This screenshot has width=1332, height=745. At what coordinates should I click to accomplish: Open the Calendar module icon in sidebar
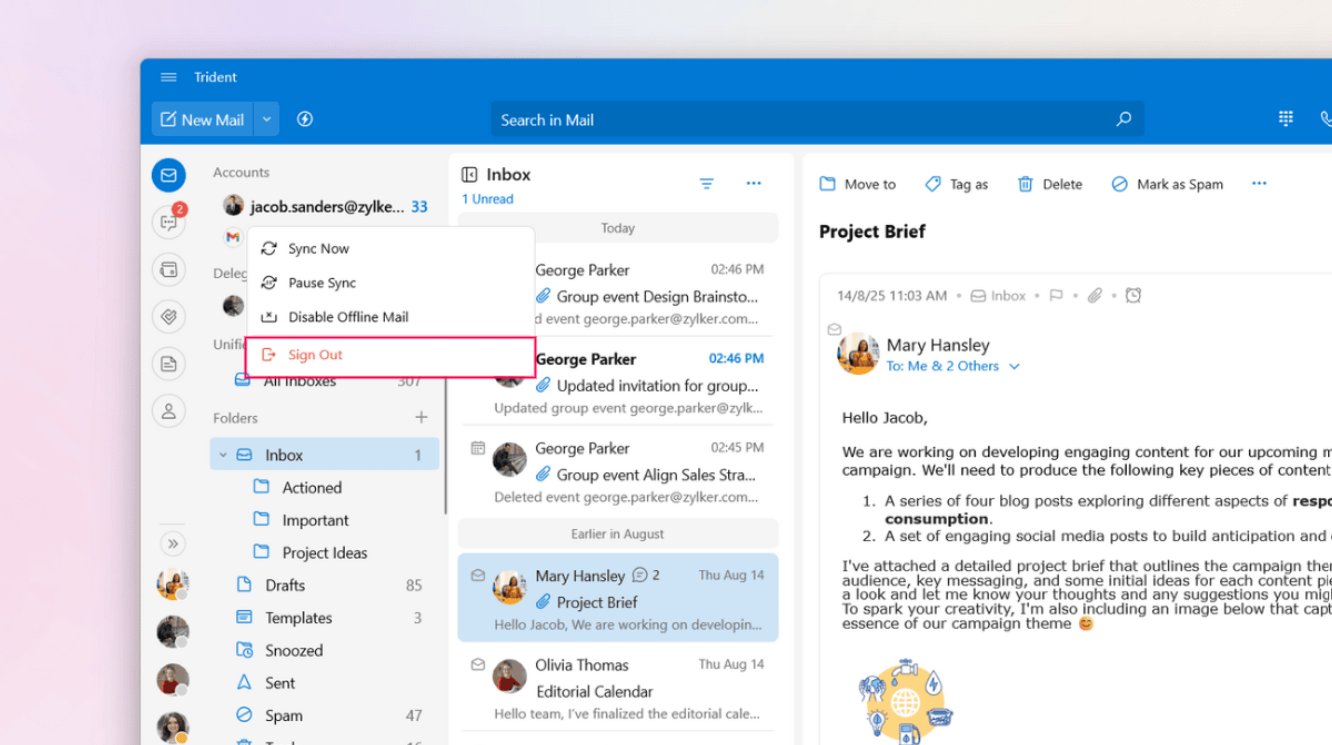[x=169, y=269]
